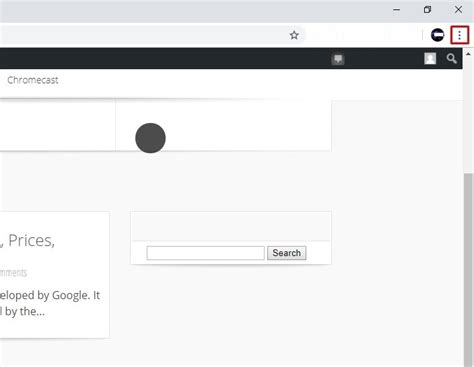Focus the sidebar search text field
This screenshot has height=367, width=474.
pyautogui.click(x=206, y=253)
